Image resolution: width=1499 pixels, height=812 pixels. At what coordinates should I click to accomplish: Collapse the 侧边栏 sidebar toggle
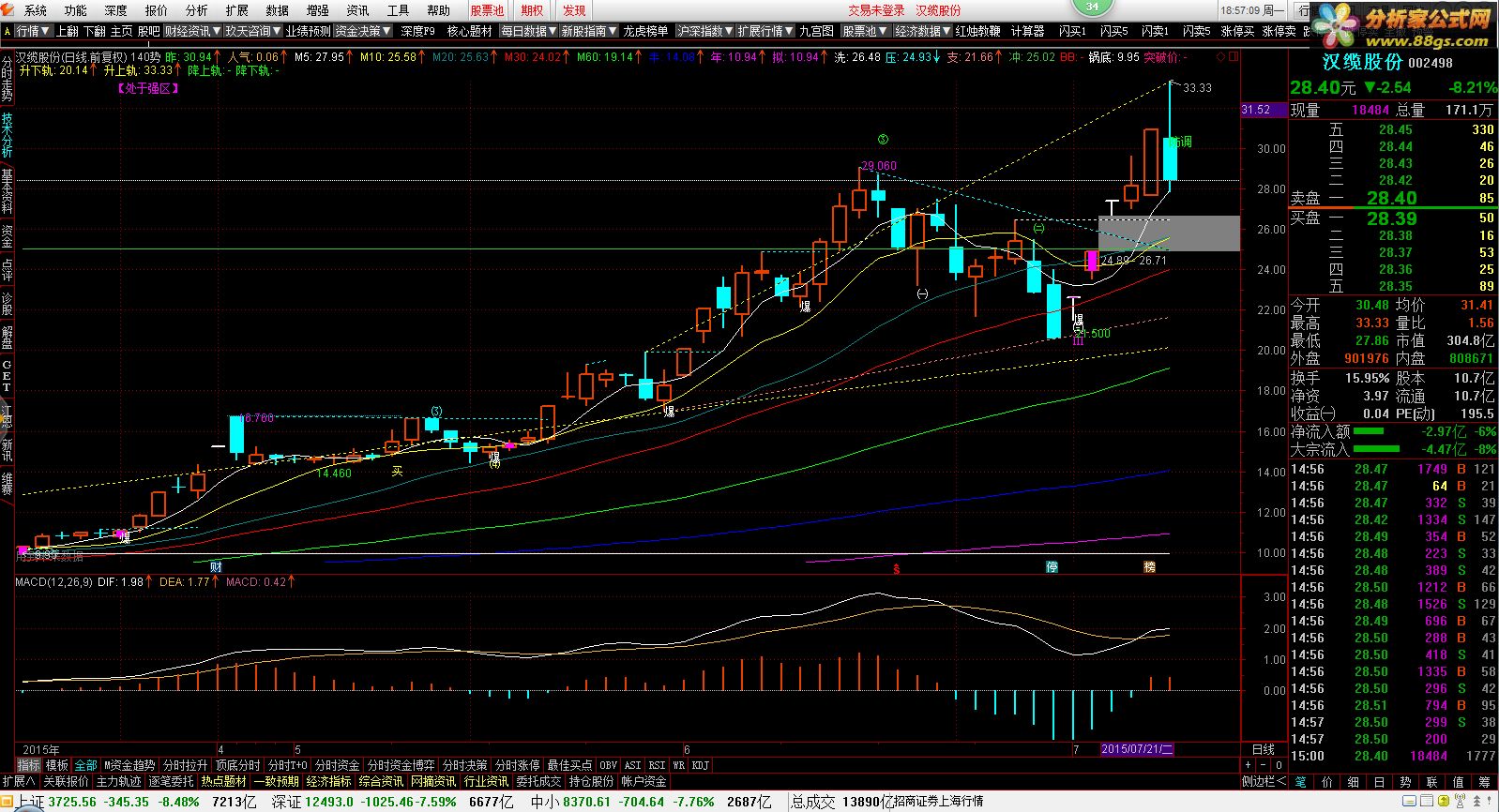pos(1263,781)
